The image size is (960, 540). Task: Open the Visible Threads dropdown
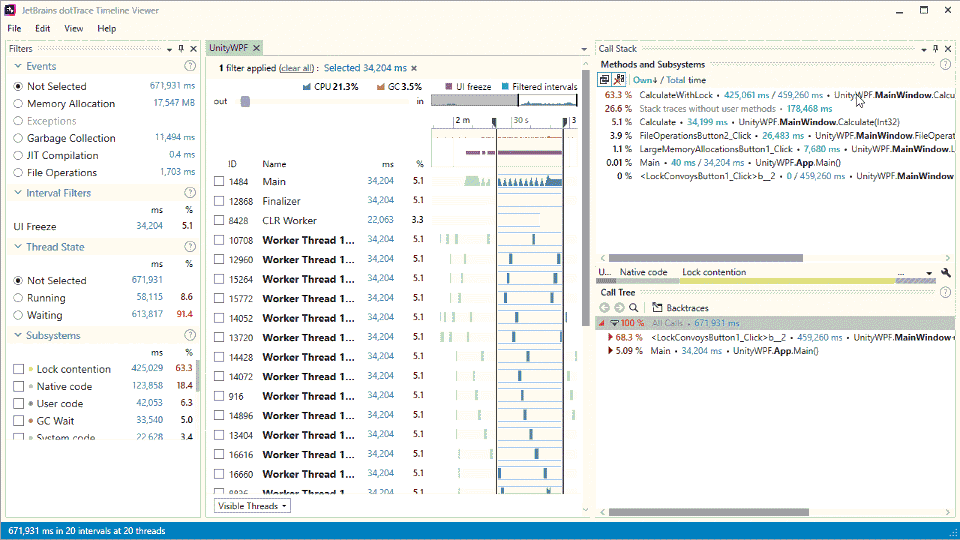(x=253, y=506)
